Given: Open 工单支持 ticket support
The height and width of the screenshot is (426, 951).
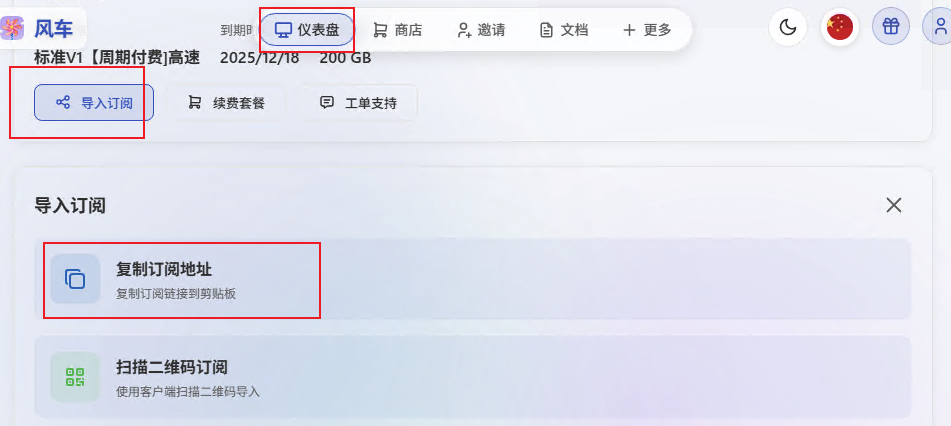Looking at the screenshot, I should coord(358,103).
